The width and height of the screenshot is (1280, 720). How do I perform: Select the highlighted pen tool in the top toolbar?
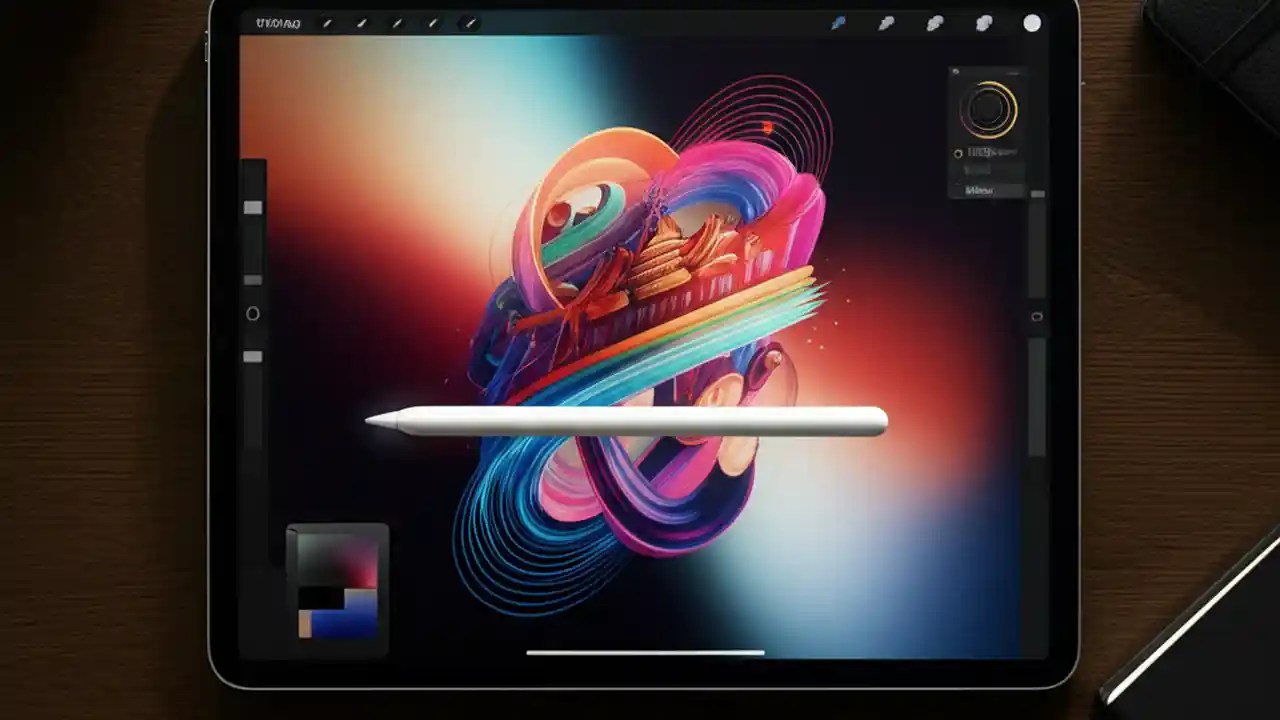click(469, 23)
